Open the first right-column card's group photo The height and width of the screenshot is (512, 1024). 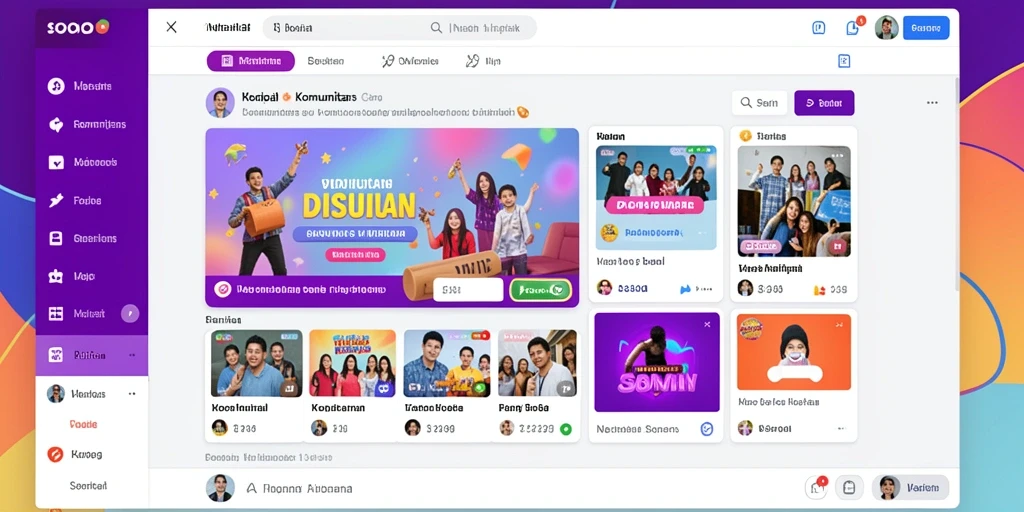pyautogui.click(x=656, y=197)
